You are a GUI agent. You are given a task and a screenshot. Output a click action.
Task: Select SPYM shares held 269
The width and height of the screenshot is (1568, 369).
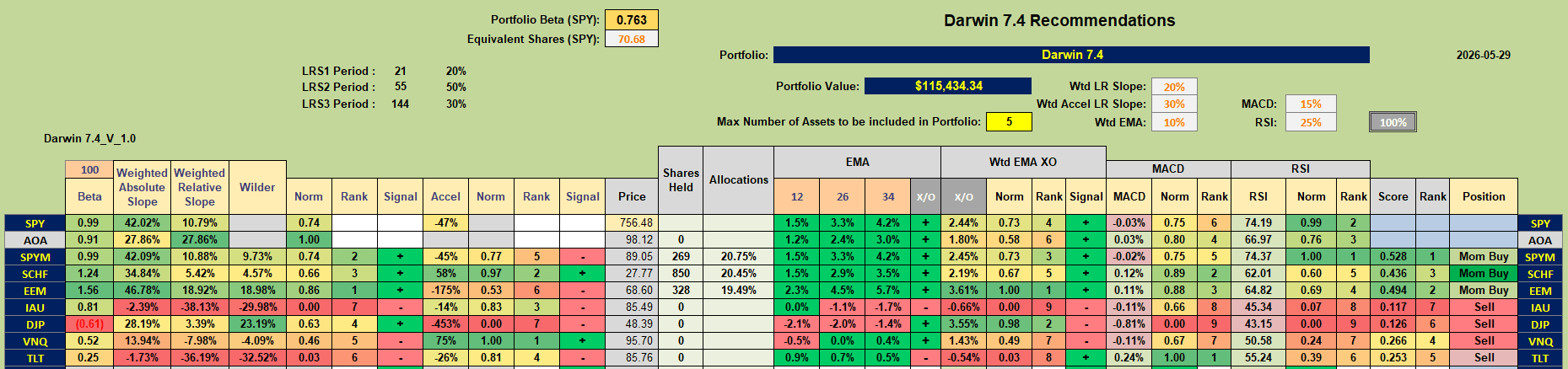(x=681, y=256)
